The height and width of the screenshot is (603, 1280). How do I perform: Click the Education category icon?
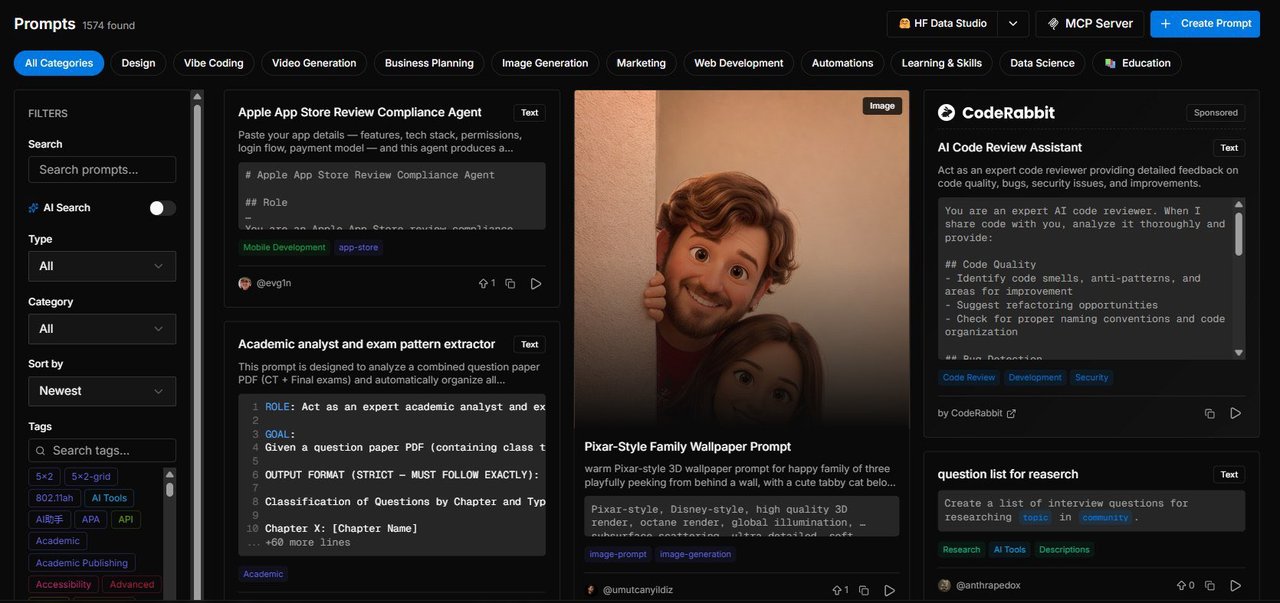(x=1110, y=63)
